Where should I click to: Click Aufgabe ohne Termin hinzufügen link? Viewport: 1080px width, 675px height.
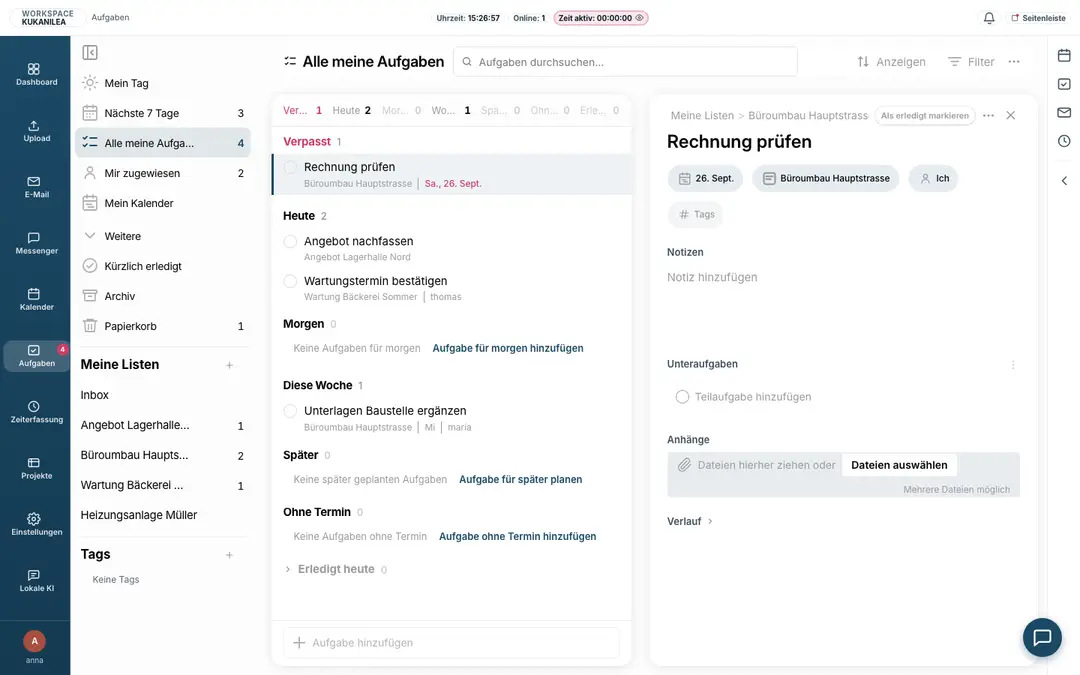(517, 537)
